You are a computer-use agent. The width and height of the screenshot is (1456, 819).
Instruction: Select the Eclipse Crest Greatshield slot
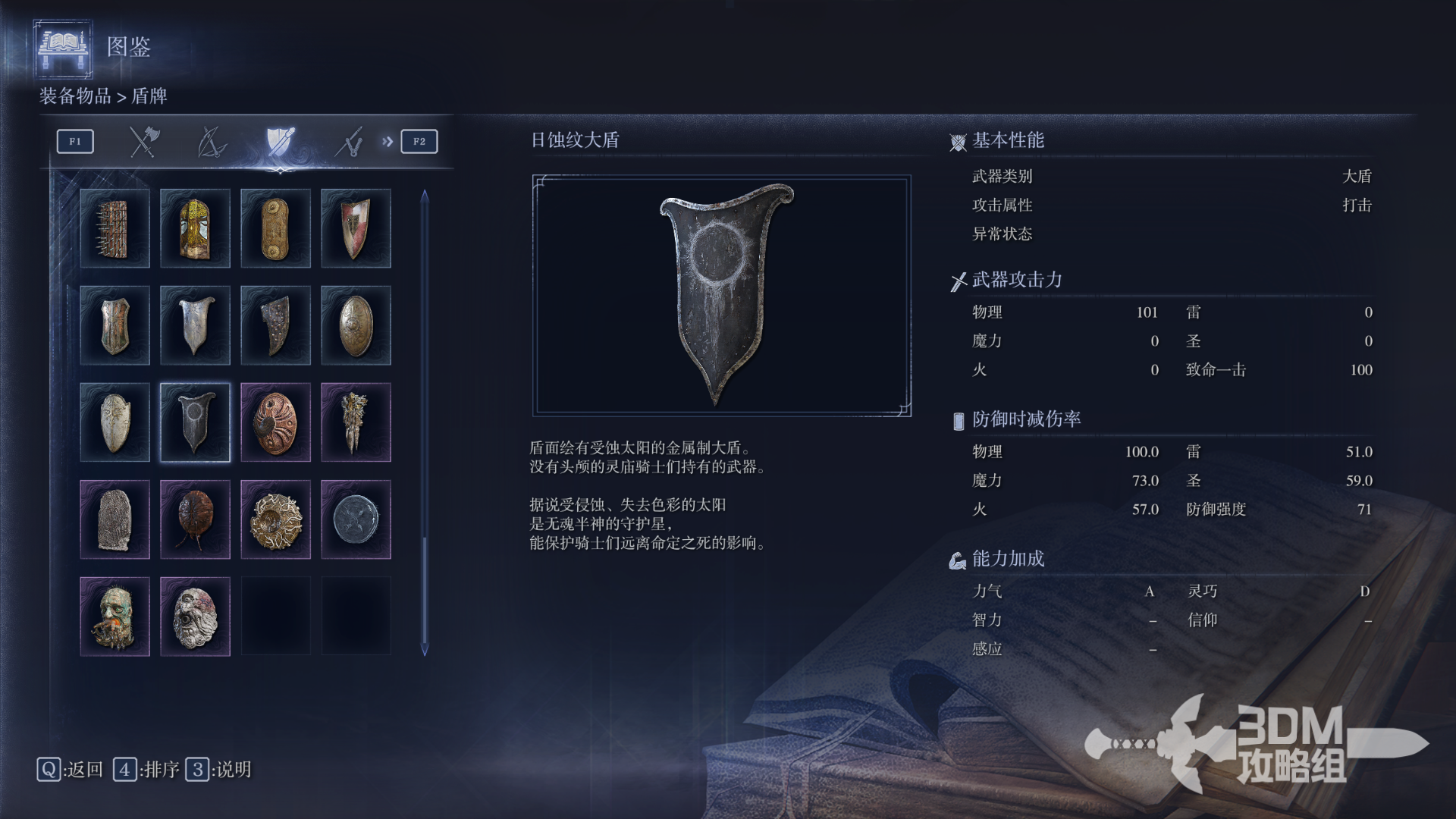click(x=195, y=422)
